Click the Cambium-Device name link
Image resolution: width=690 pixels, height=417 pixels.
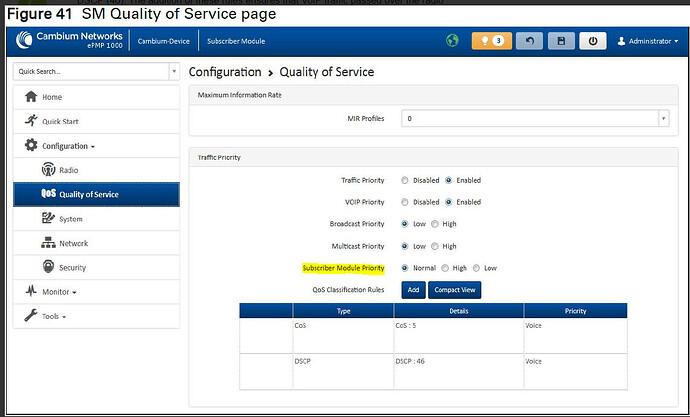pos(164,41)
